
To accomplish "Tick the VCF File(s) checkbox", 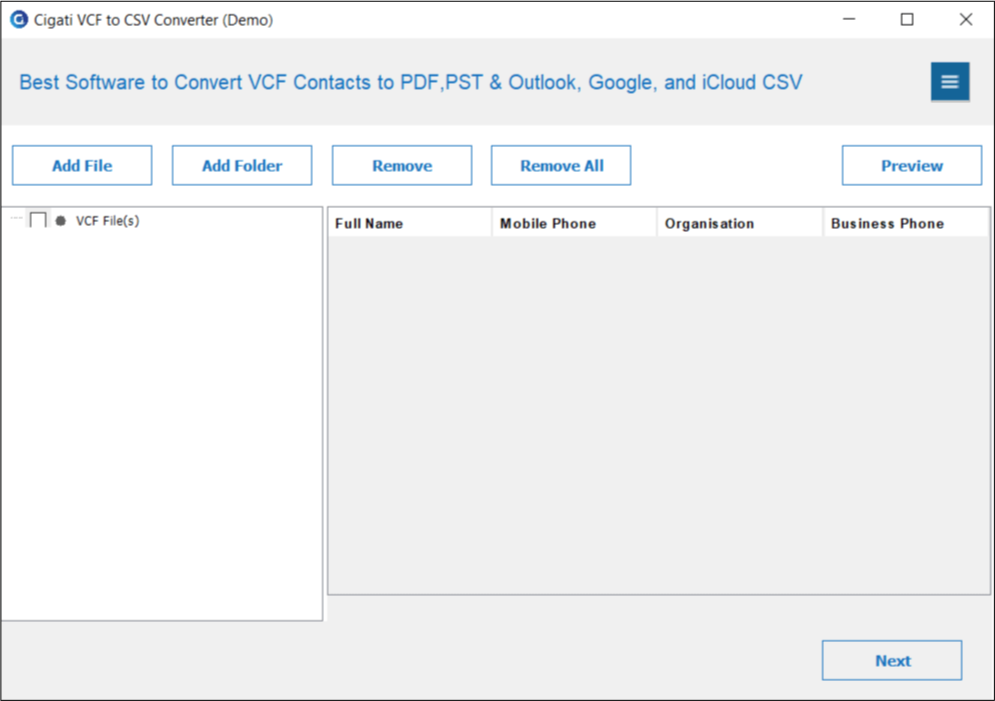I will coord(38,220).
